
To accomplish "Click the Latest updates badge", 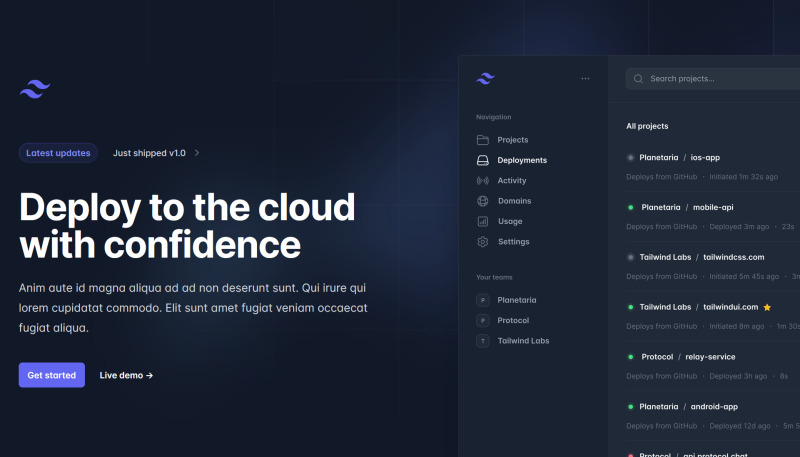I will point(58,153).
